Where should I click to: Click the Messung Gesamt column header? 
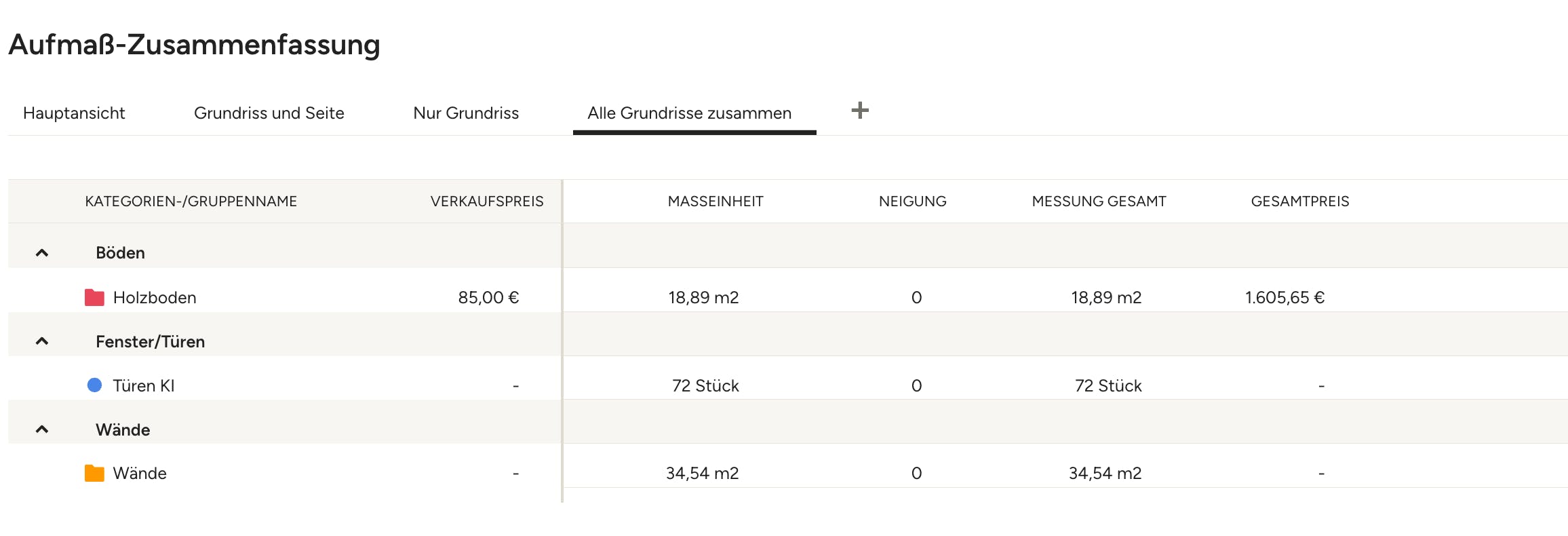click(x=1099, y=202)
